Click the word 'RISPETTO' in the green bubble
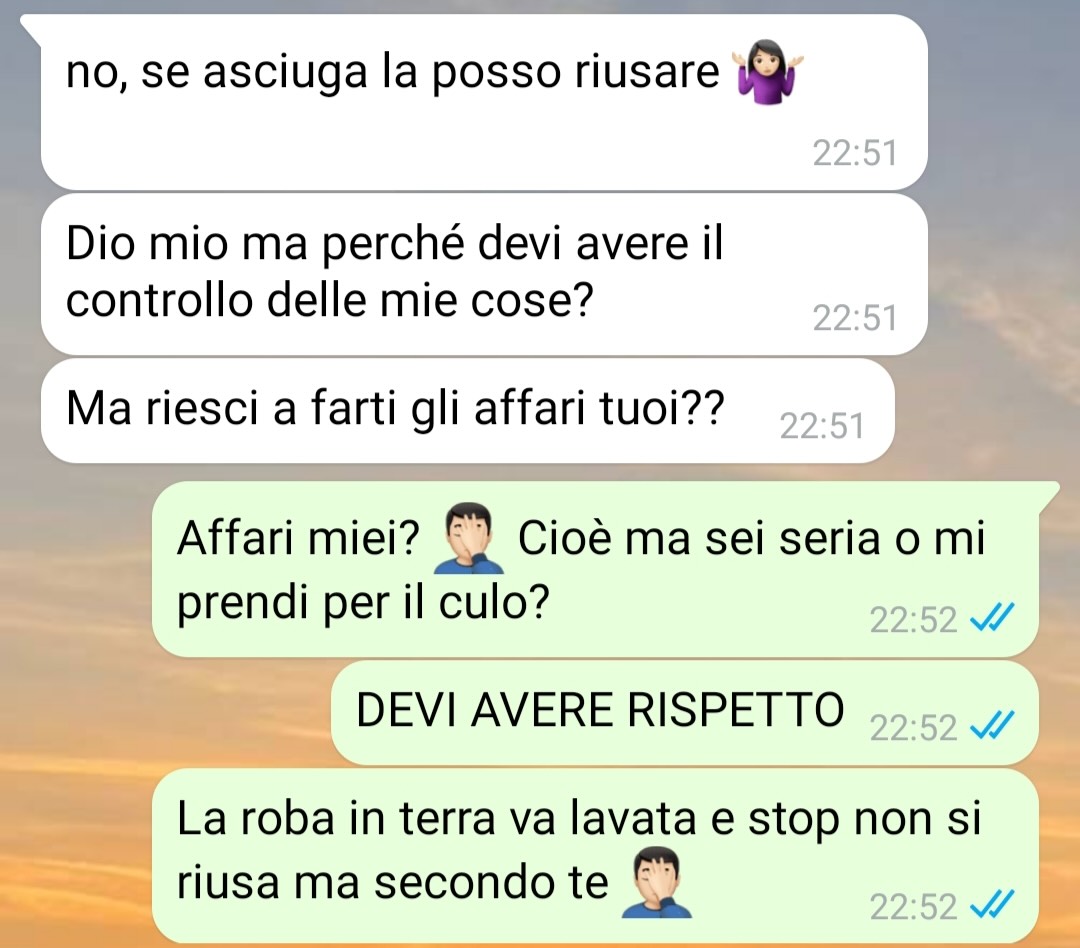 point(736,710)
